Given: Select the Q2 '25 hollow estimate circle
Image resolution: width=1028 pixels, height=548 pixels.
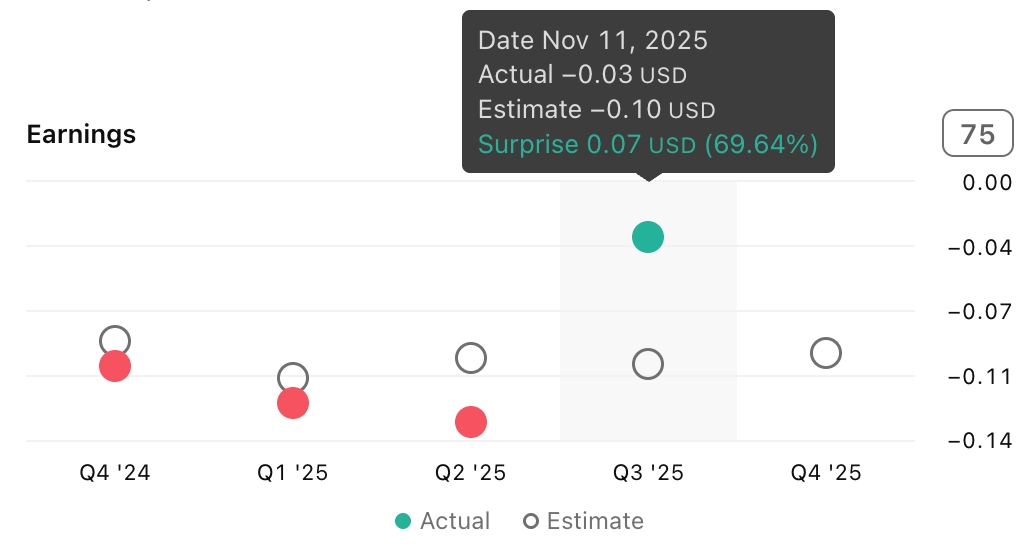Looking at the screenshot, I should pos(471,358).
